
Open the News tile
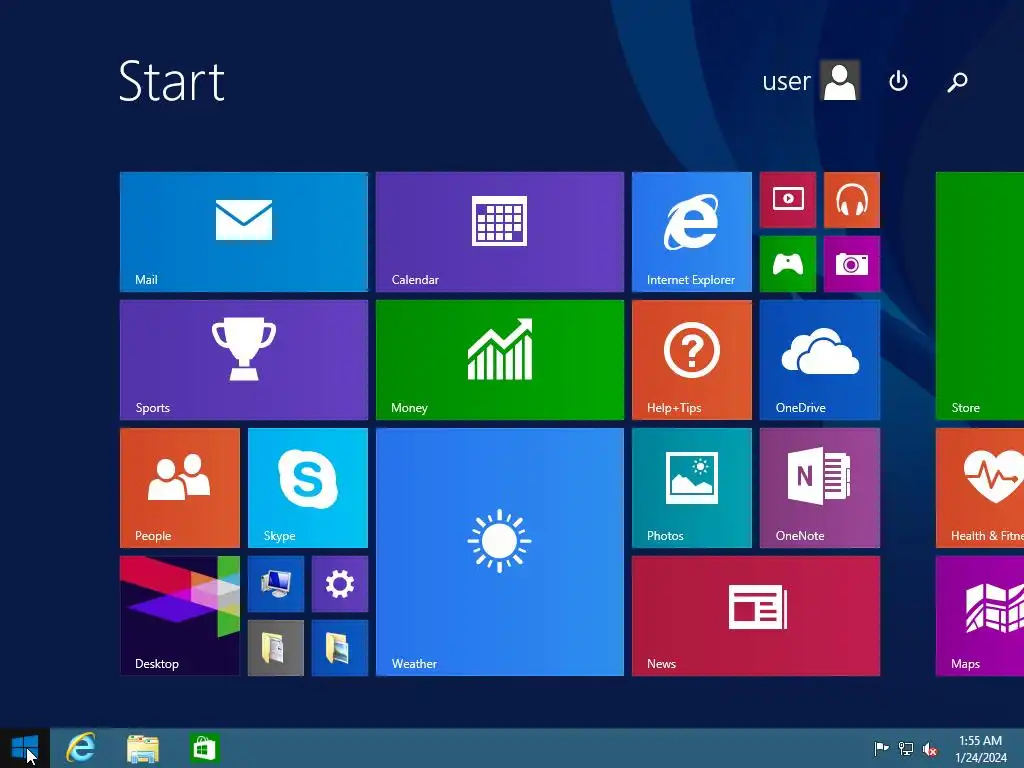756,616
